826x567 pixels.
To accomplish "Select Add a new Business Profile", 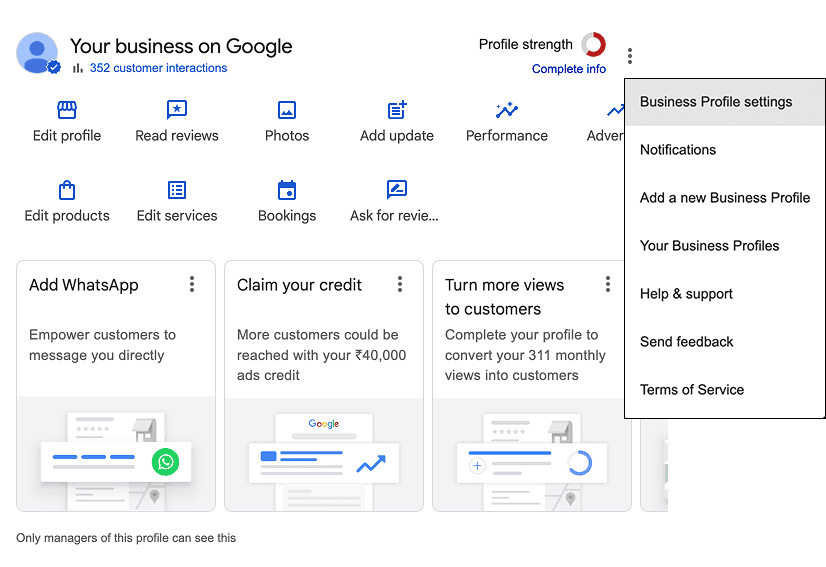I will [725, 198].
